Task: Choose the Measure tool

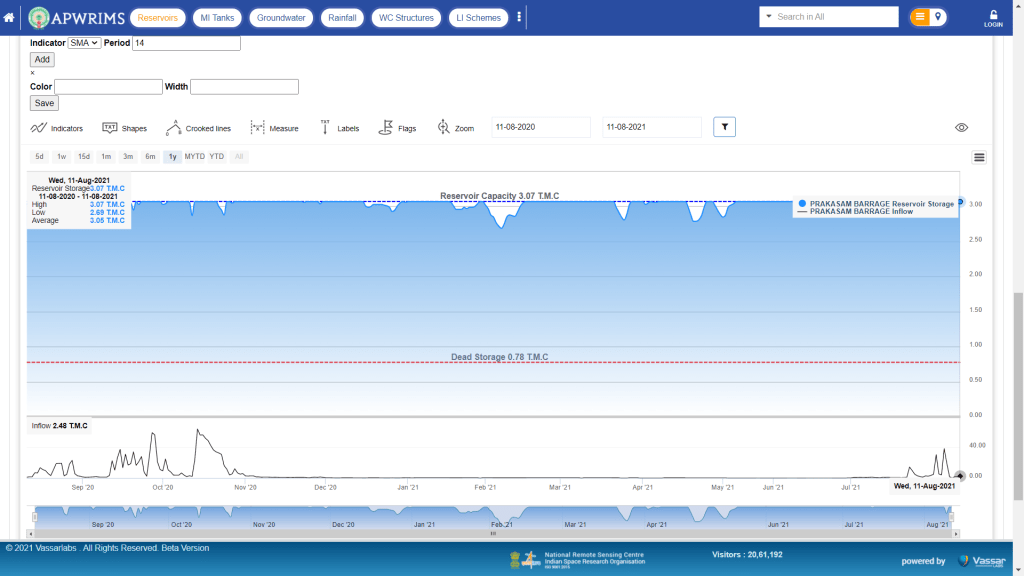Action: tap(274, 128)
